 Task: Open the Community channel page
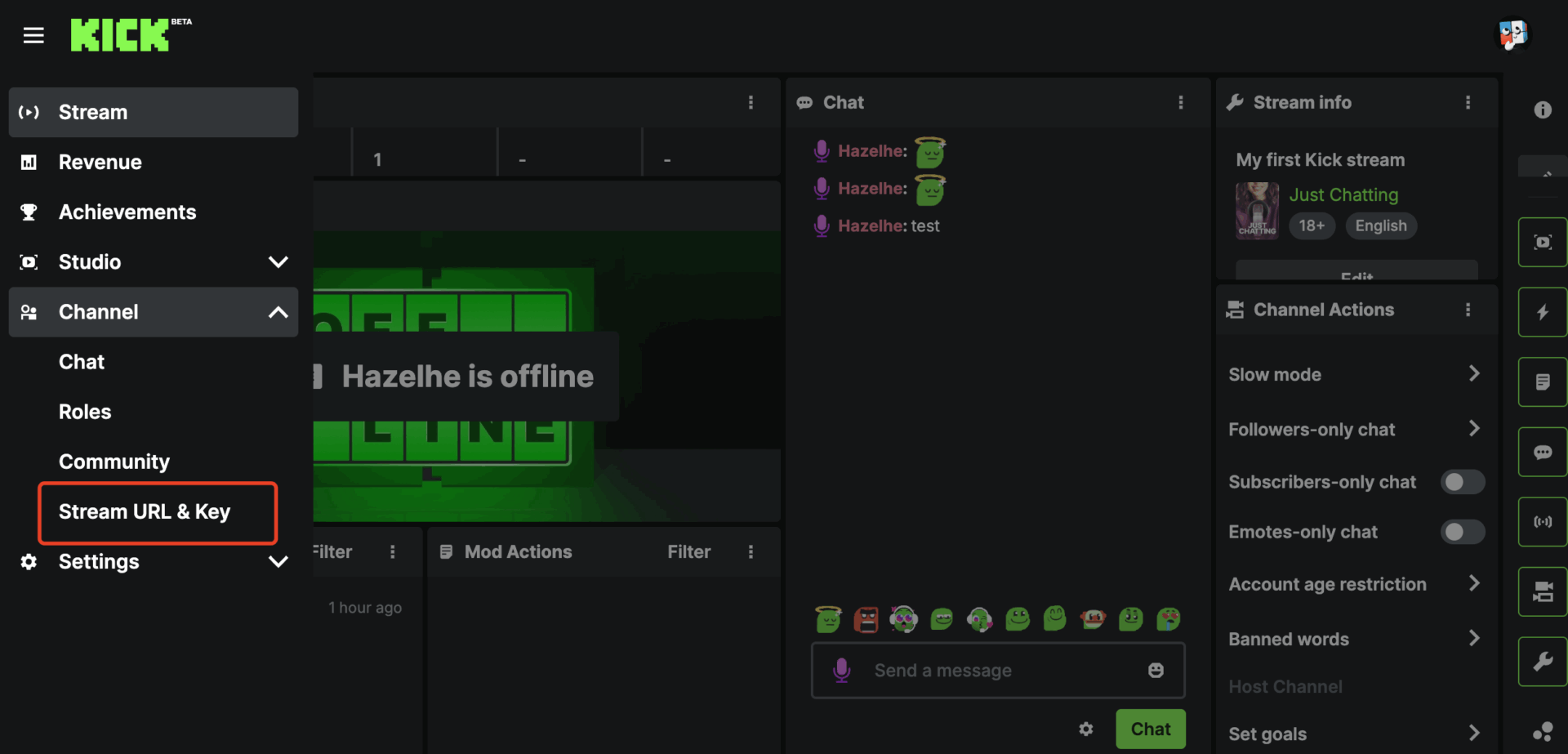coord(114,462)
